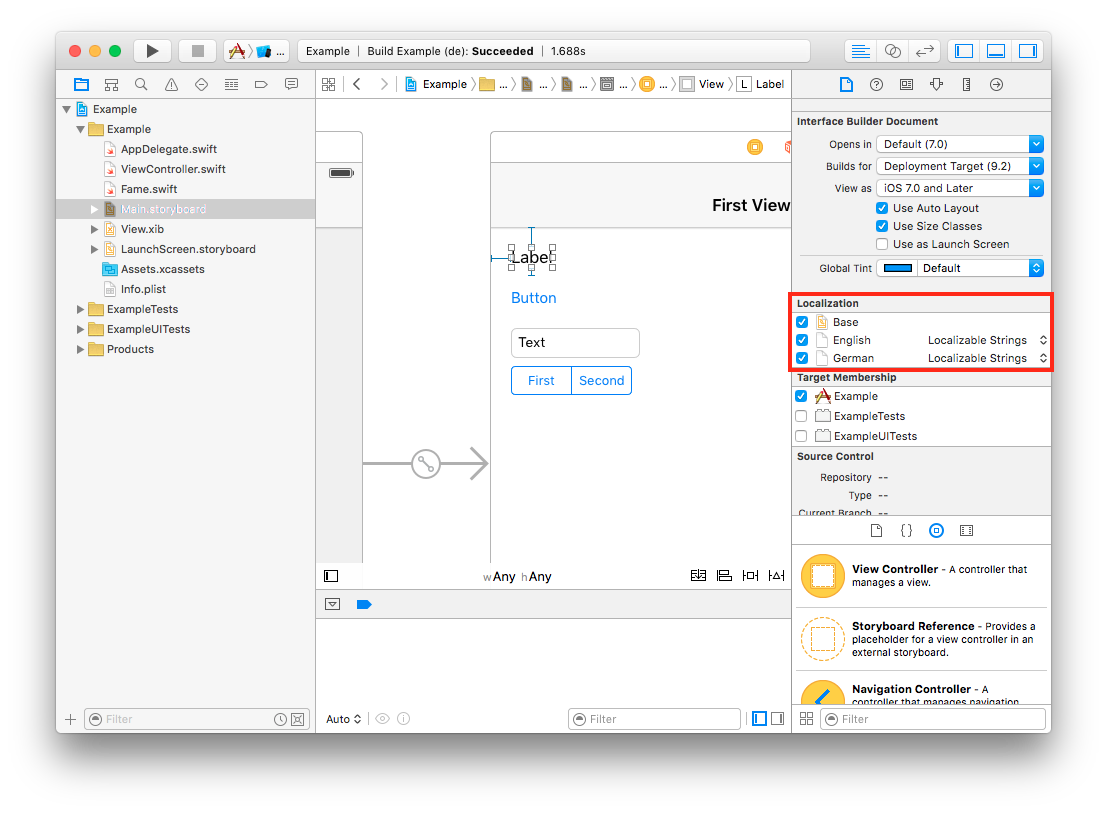Expand the ExampleTests folder
Viewport: 1107px width, 813px height.
coord(80,309)
